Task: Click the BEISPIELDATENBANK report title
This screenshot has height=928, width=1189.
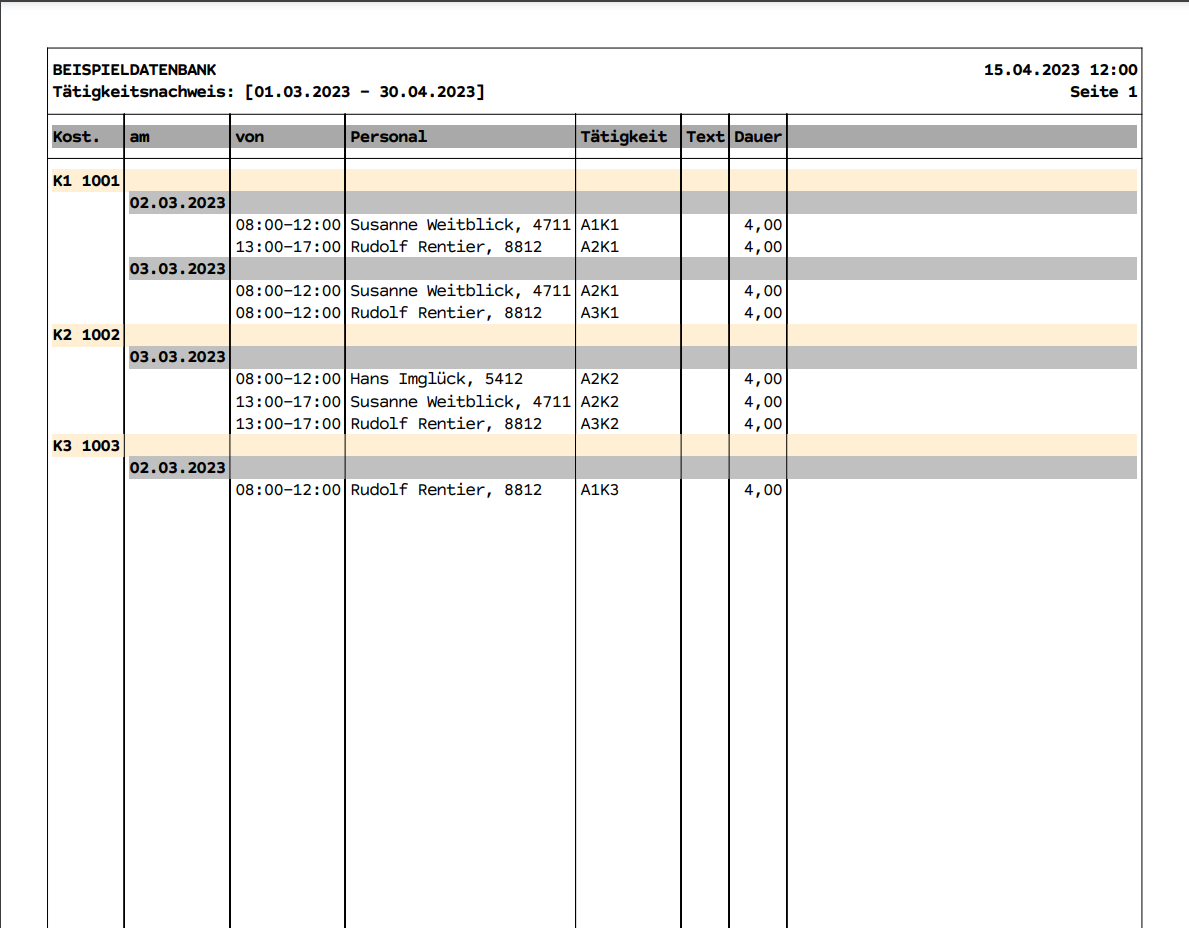Action: 134,70
